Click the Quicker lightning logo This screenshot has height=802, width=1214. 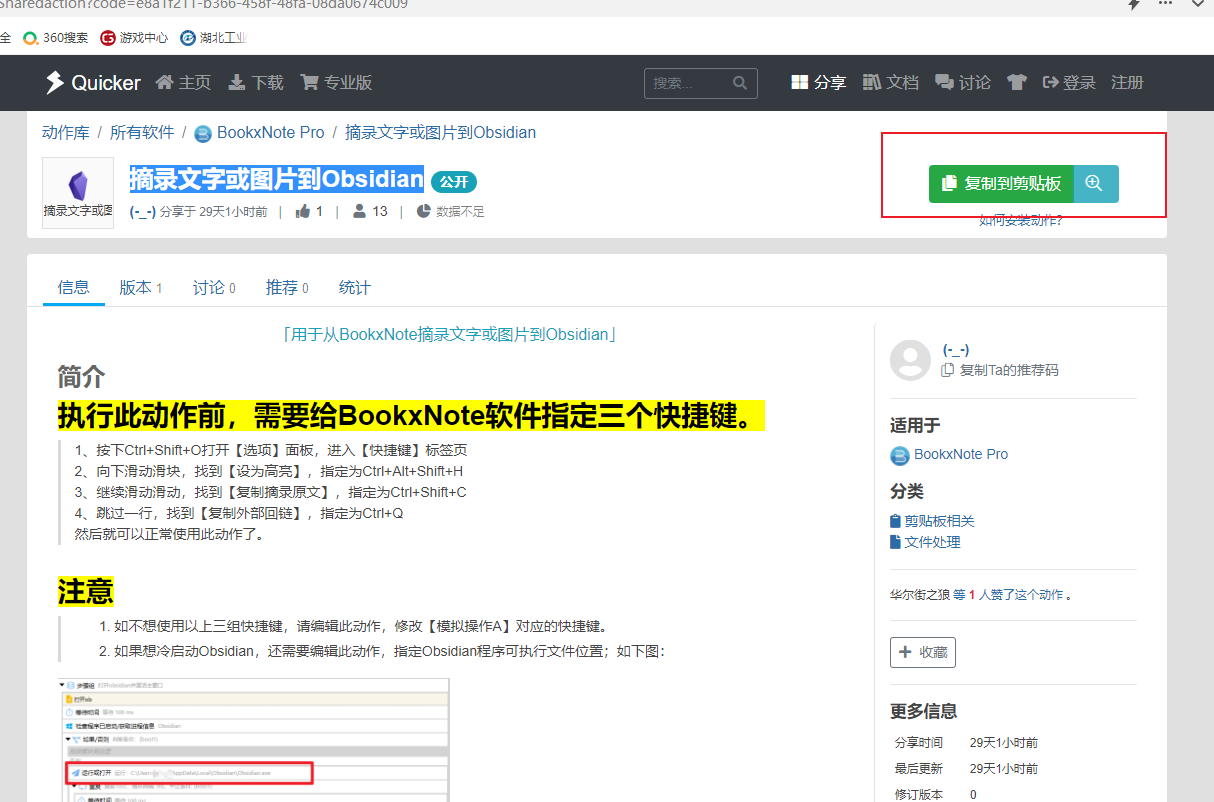[x=55, y=82]
